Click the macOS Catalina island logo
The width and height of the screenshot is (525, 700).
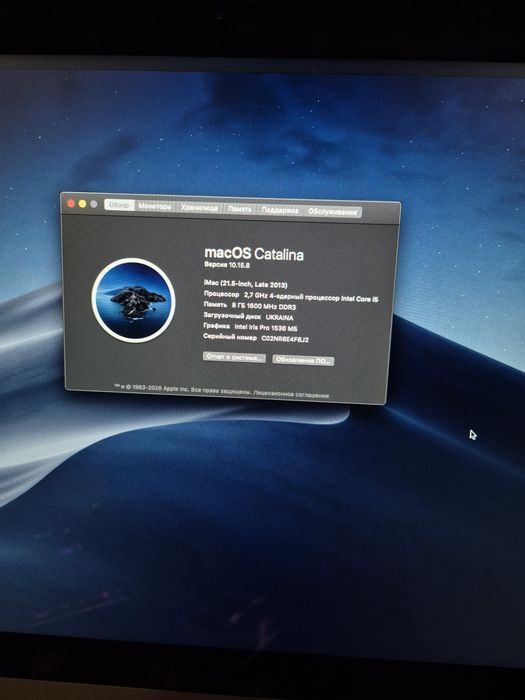pos(133,300)
